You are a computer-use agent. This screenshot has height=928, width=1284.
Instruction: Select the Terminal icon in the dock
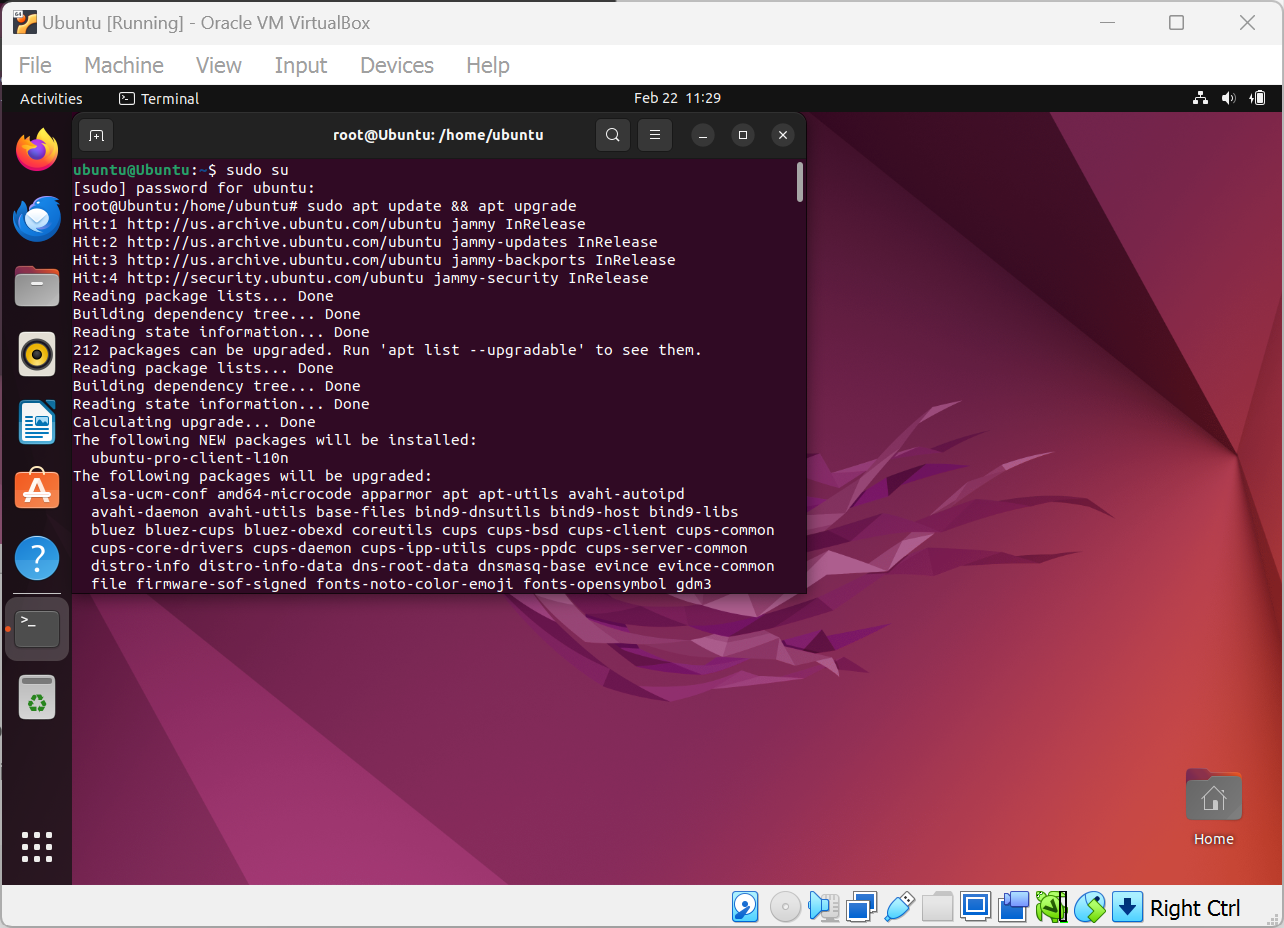pyautogui.click(x=37, y=629)
